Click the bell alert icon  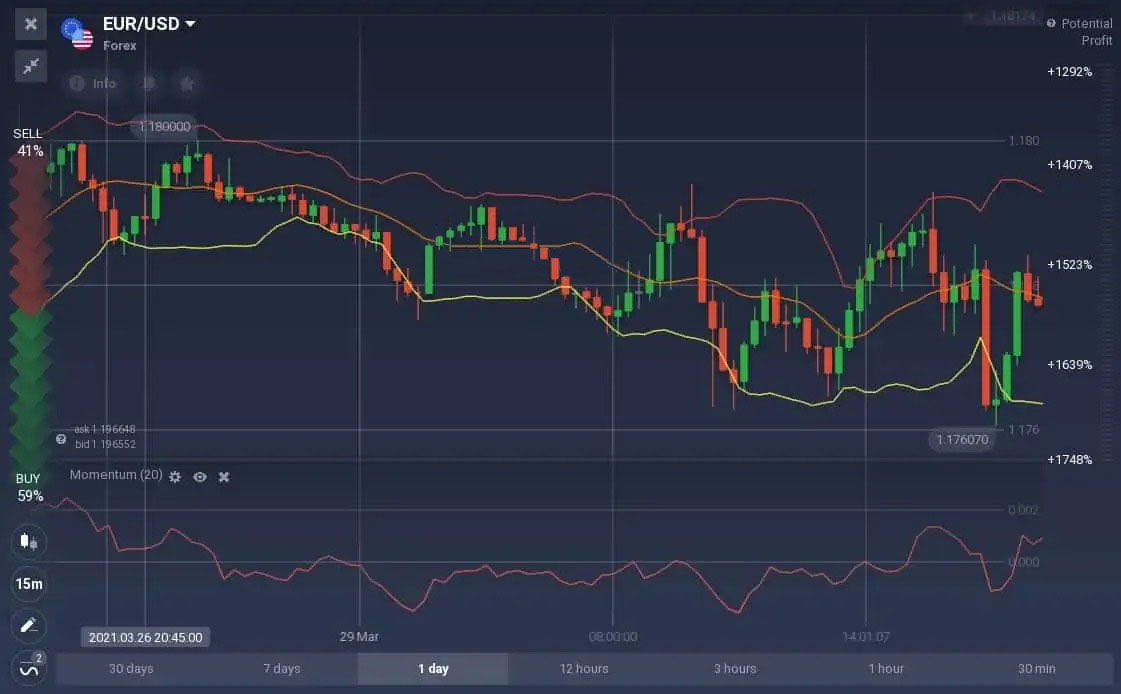(x=150, y=84)
